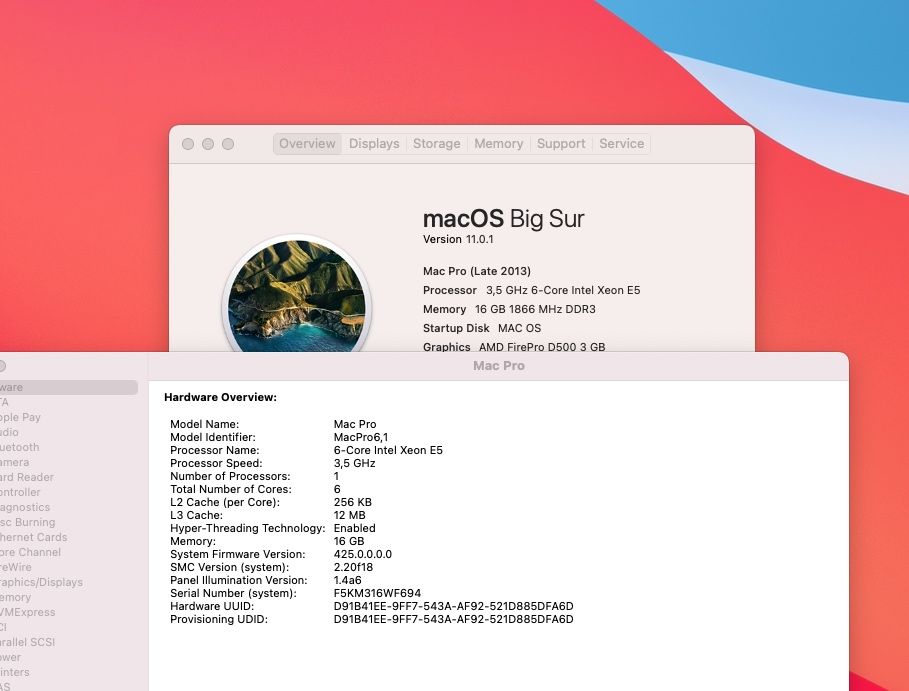
Task: Click the Hardware Overview heading
Action: [x=220, y=398]
